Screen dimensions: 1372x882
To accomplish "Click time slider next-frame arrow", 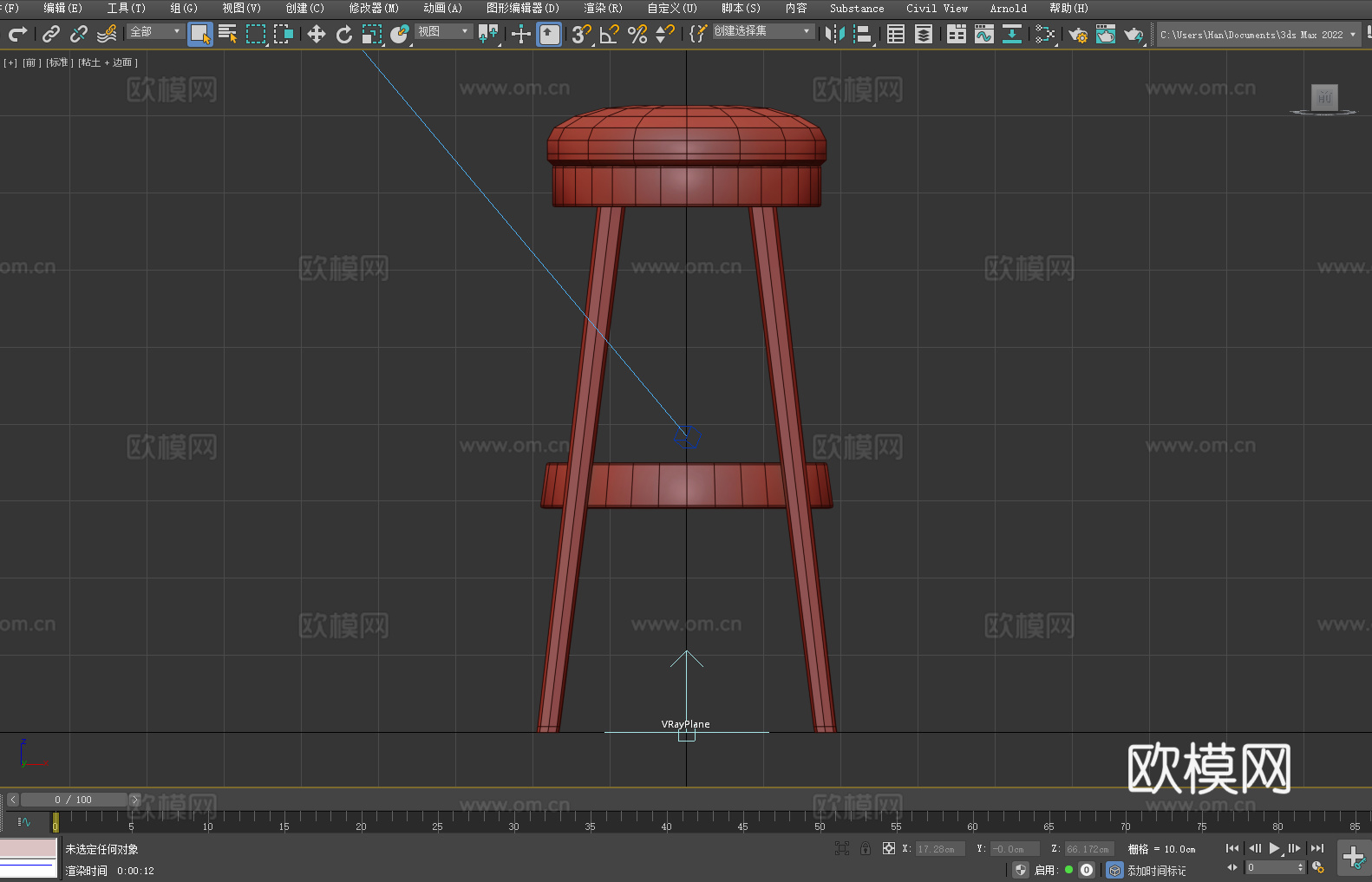I will coord(134,800).
